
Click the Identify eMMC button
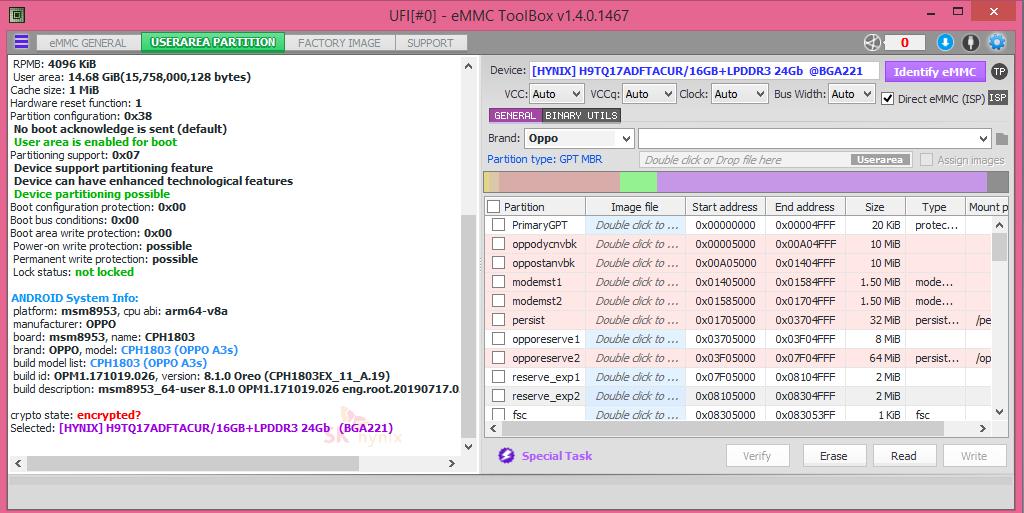point(935,72)
